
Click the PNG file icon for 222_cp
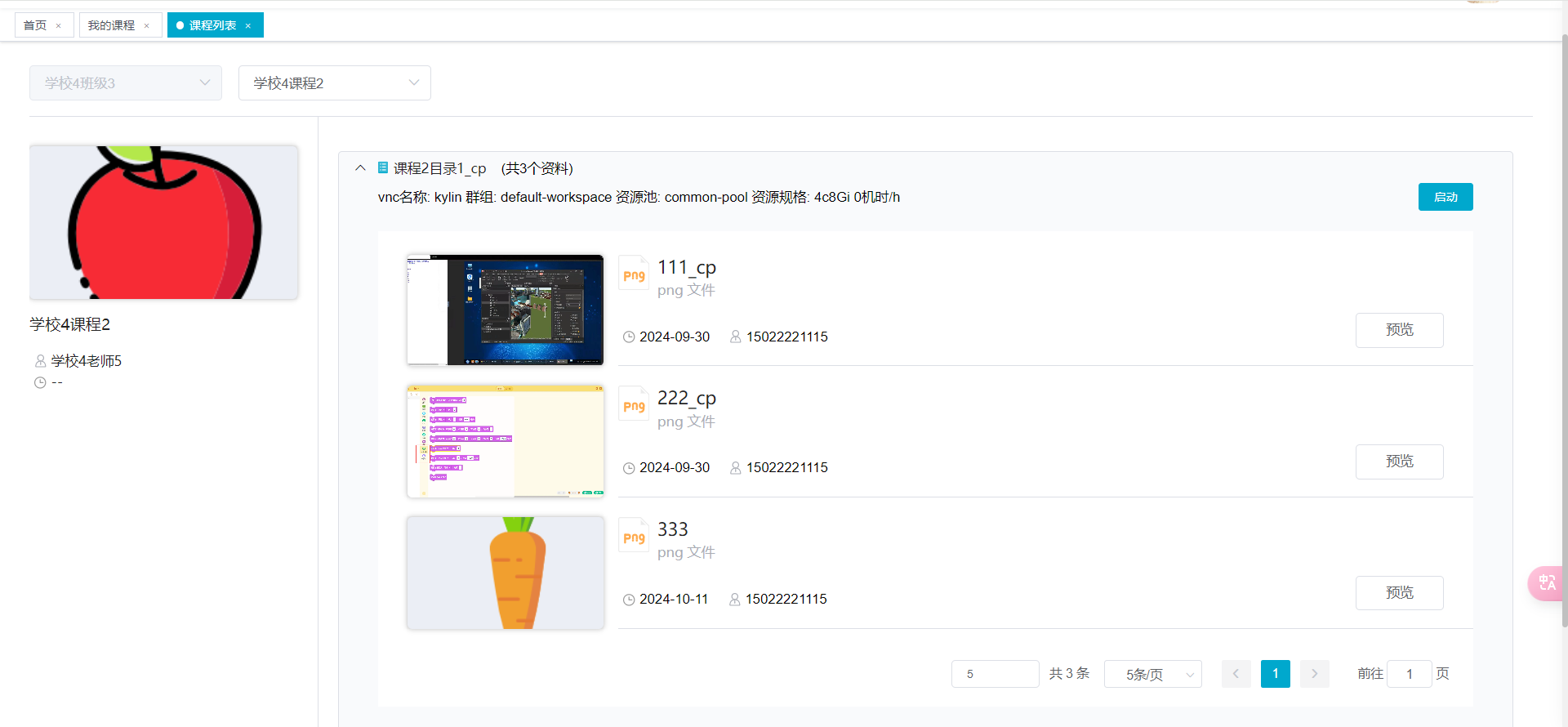(x=633, y=404)
